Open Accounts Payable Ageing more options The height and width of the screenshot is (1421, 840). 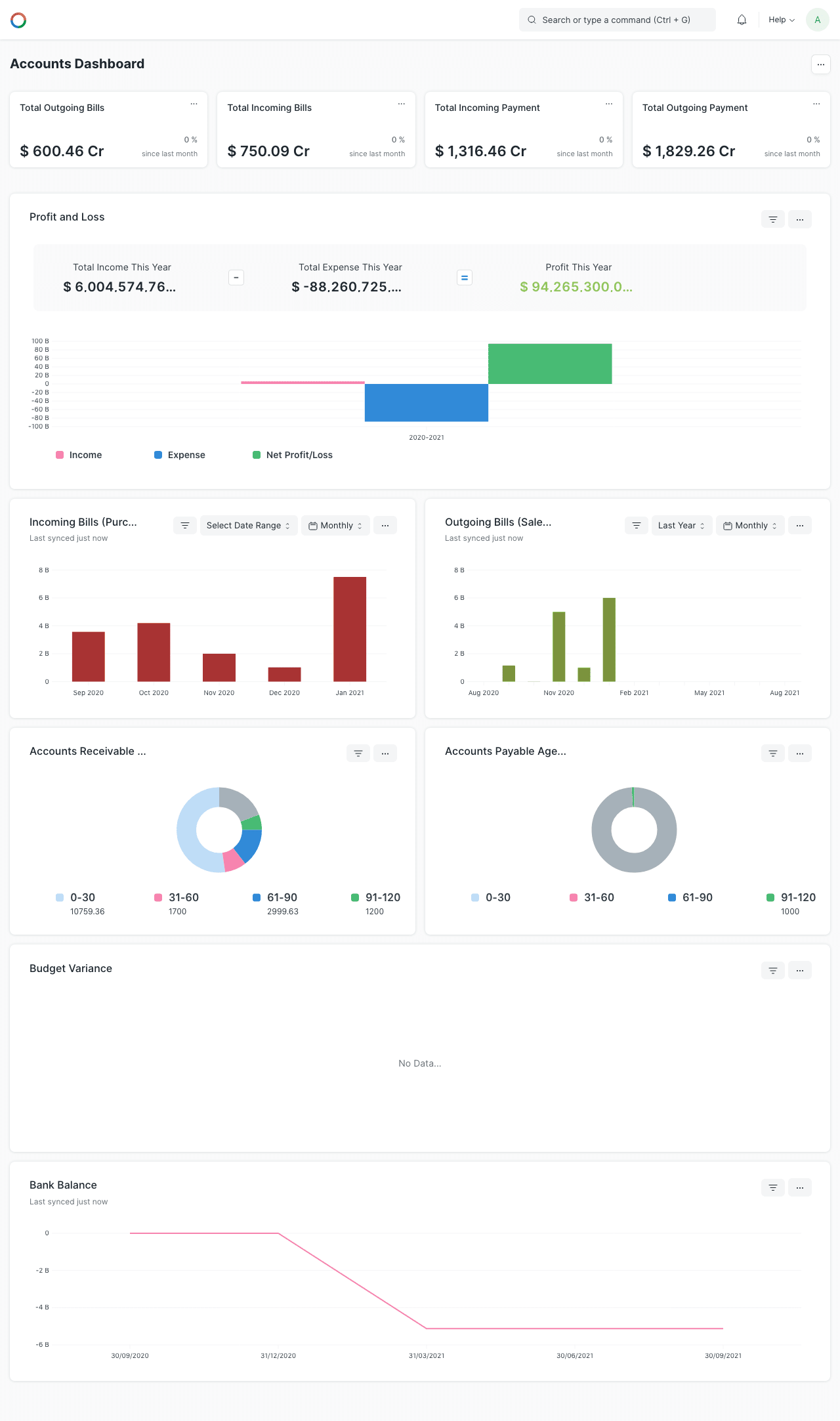tap(799, 753)
